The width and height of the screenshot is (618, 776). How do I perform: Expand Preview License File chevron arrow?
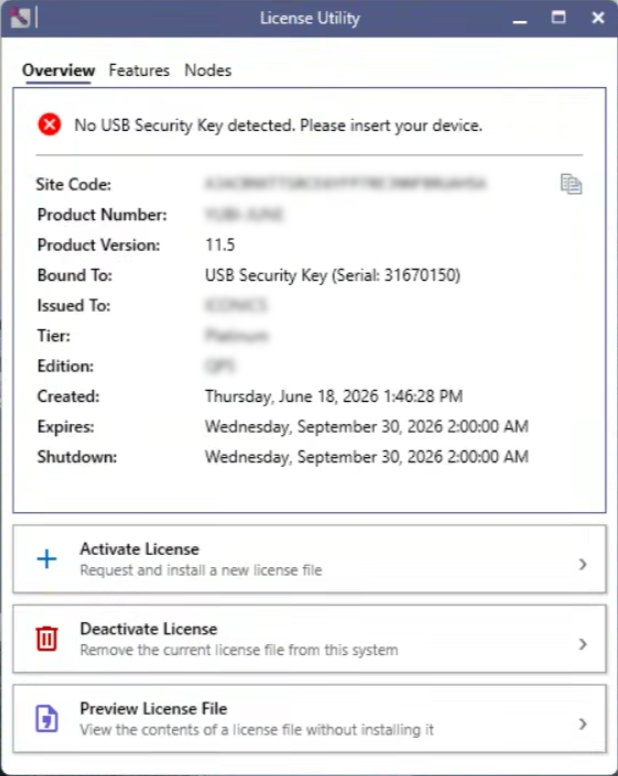[x=583, y=724]
